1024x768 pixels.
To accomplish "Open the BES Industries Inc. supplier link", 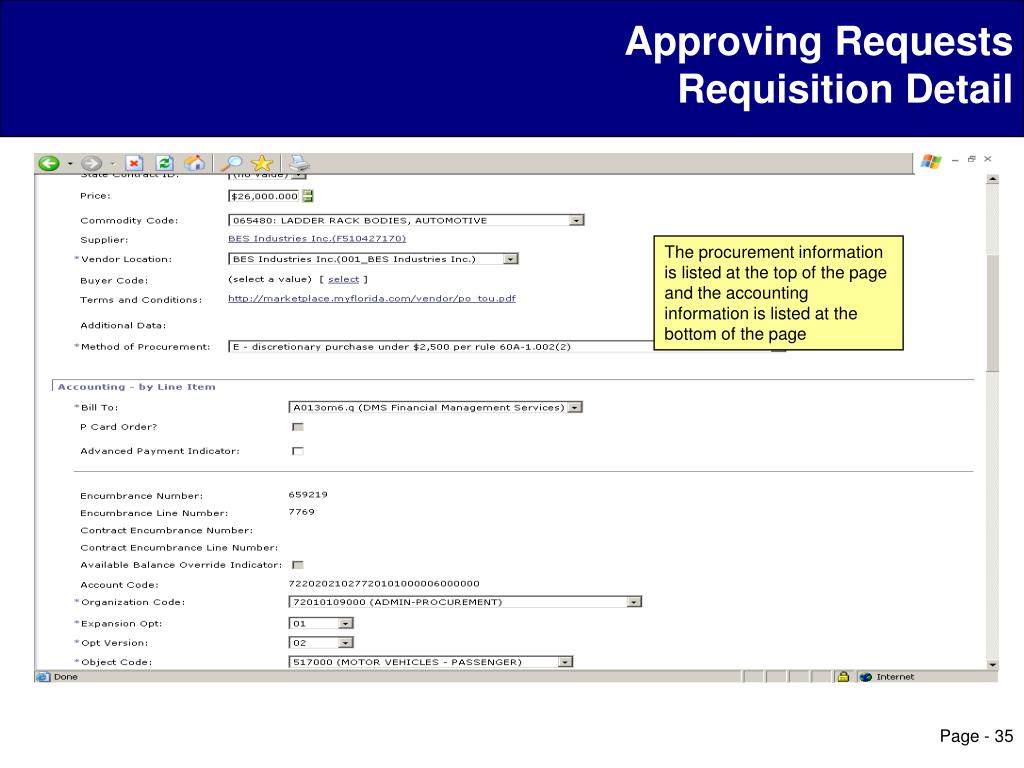I will click(317, 239).
